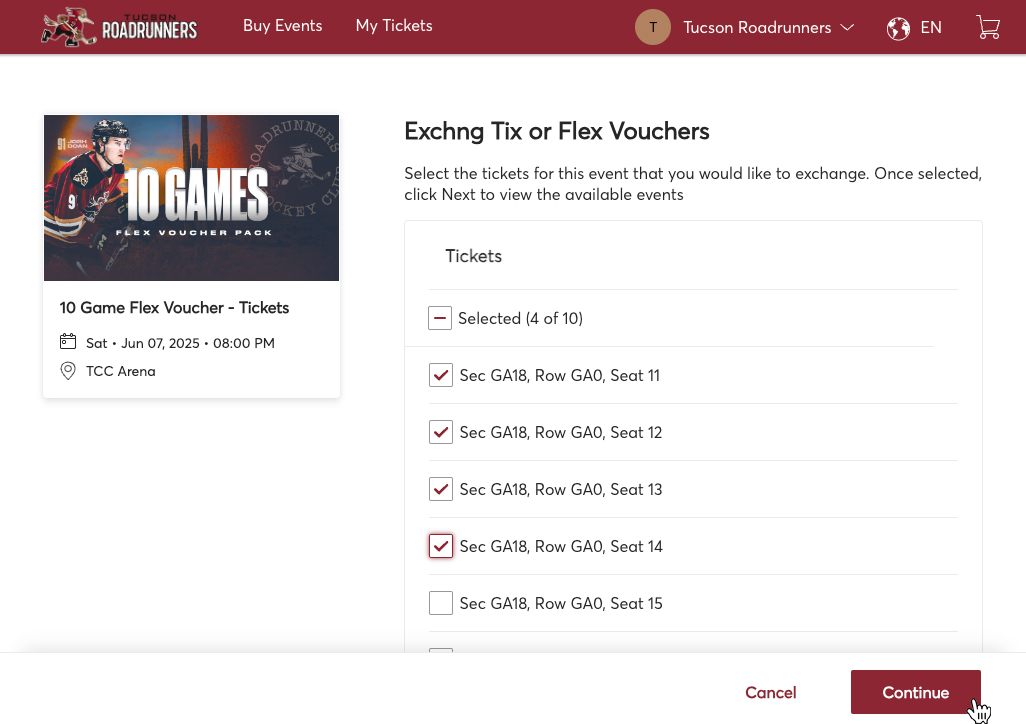This screenshot has height=724, width=1026.
Task: Uncheck Seat 11 ticket checkbox
Action: coord(440,375)
